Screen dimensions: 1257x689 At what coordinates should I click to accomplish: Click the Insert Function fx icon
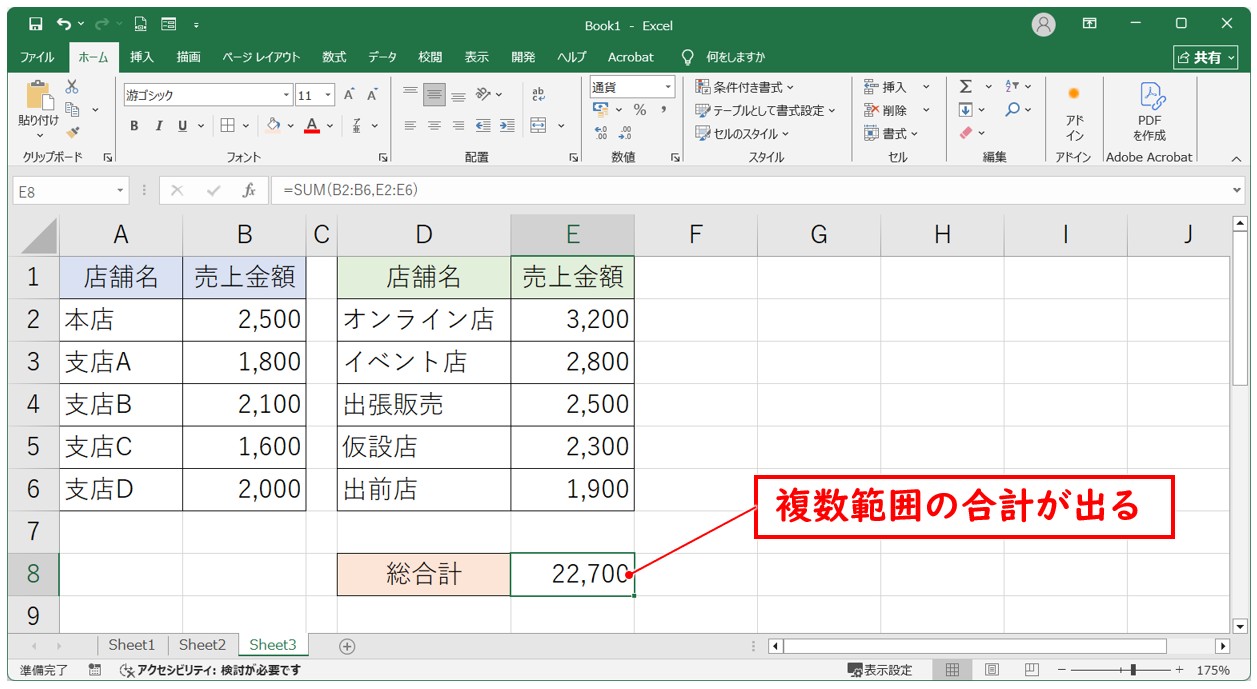click(248, 190)
